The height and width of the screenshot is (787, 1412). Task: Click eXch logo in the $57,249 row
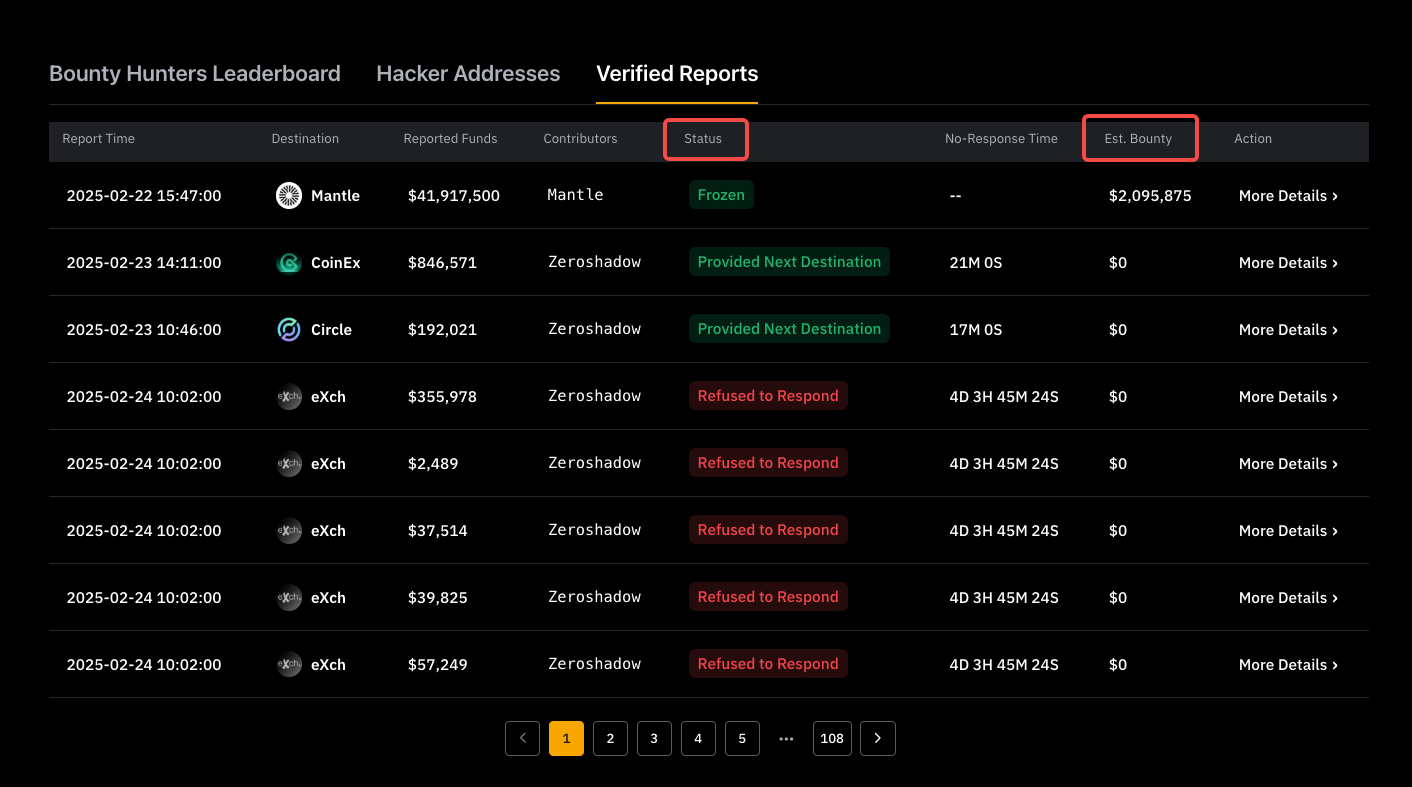289,665
